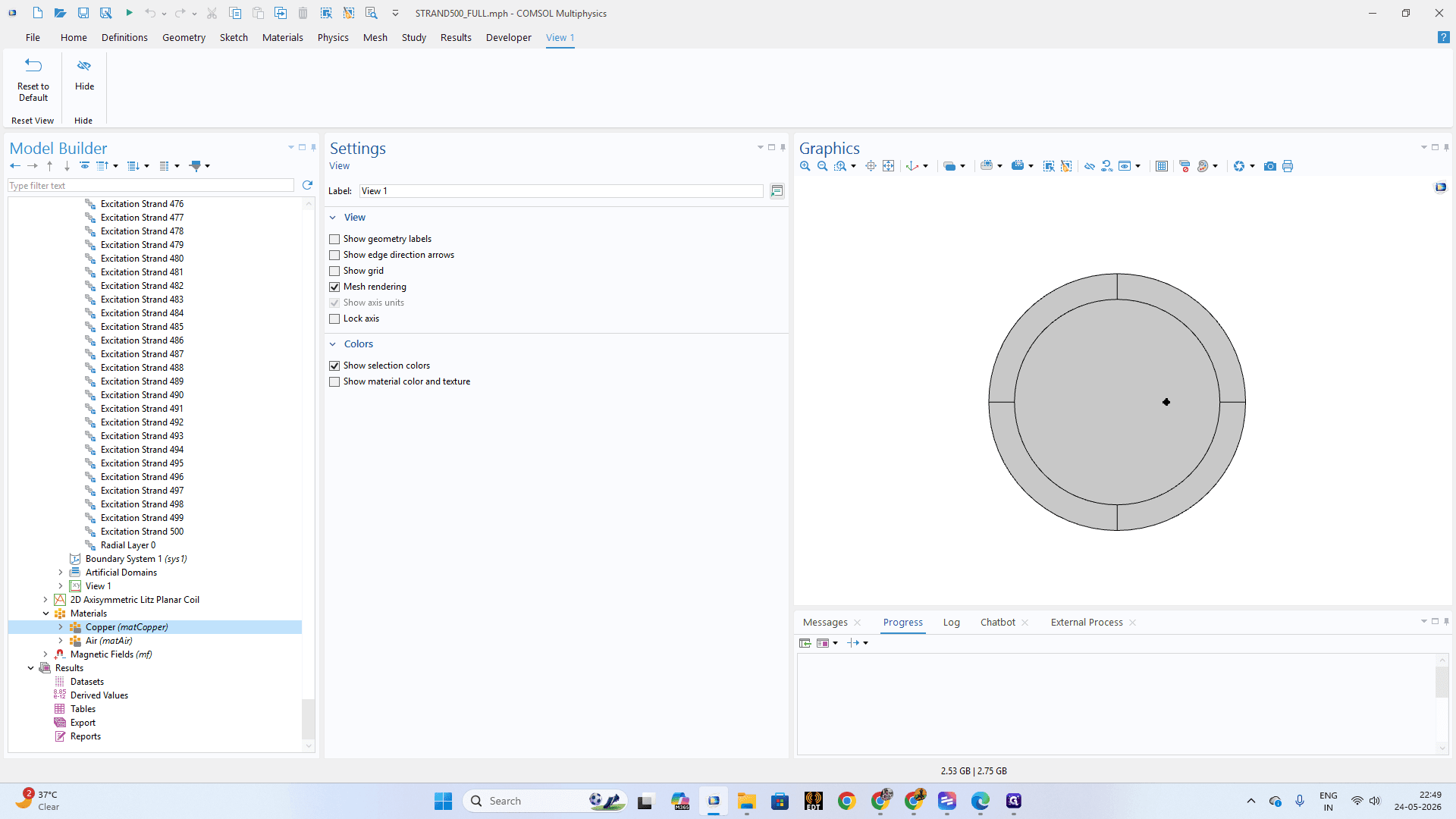Screen dimensions: 1456x819
Task: Collapse the View section in Settings
Action: (x=332, y=218)
